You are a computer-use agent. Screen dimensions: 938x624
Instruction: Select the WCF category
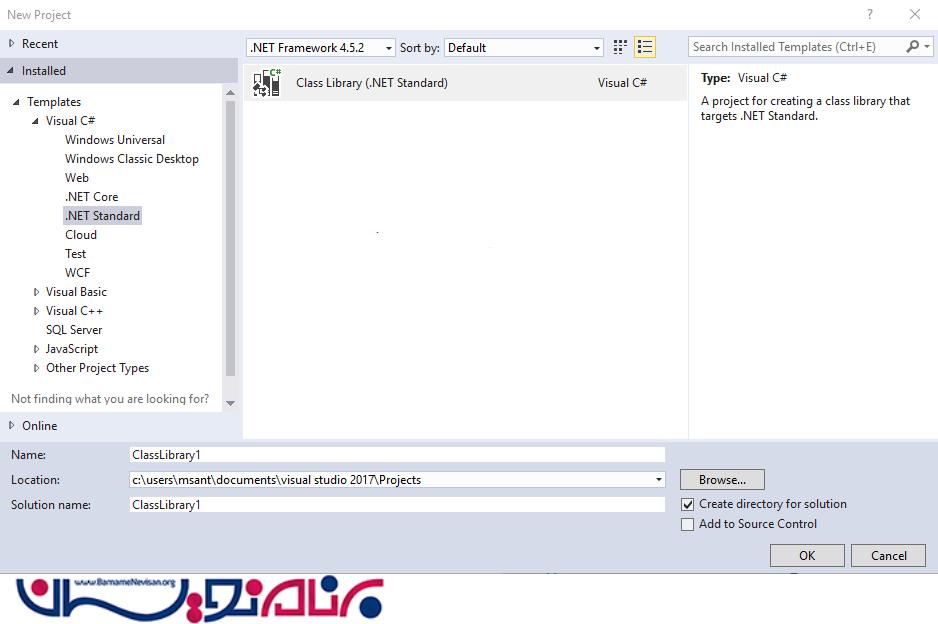[77, 273]
